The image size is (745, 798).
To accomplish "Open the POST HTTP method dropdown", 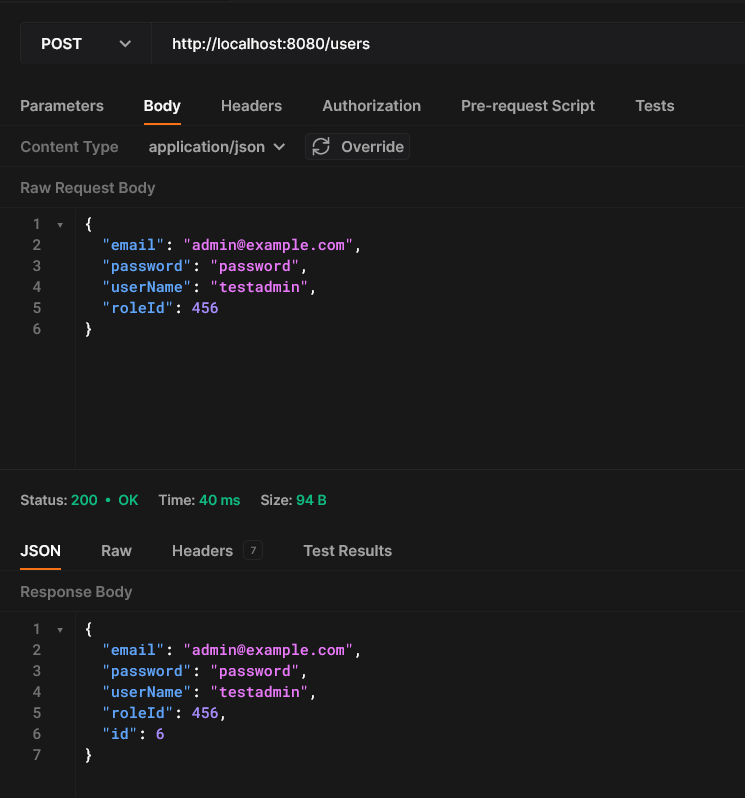I will point(85,44).
